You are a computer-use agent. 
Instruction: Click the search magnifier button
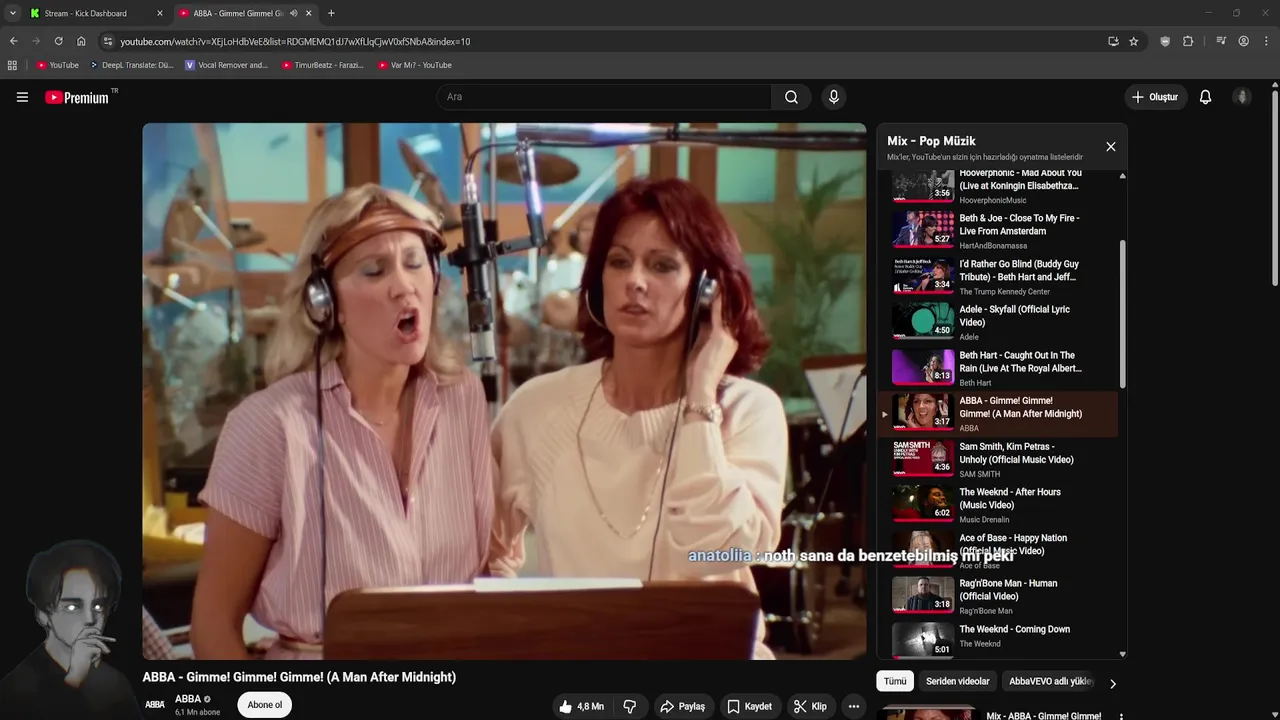[x=791, y=97]
